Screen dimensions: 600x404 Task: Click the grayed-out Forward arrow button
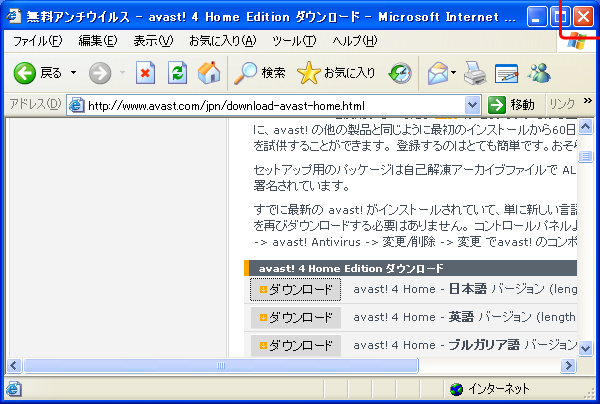(x=100, y=73)
